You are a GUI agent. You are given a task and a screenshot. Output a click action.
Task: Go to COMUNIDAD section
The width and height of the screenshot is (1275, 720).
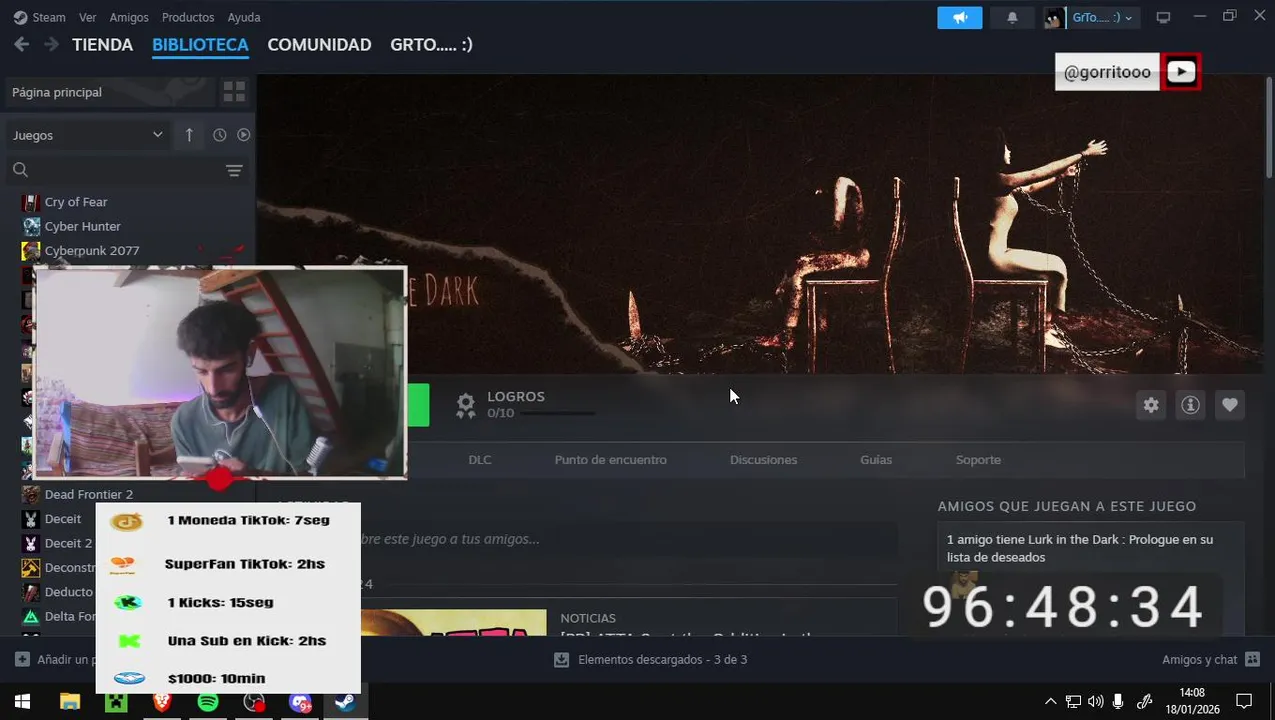click(319, 45)
